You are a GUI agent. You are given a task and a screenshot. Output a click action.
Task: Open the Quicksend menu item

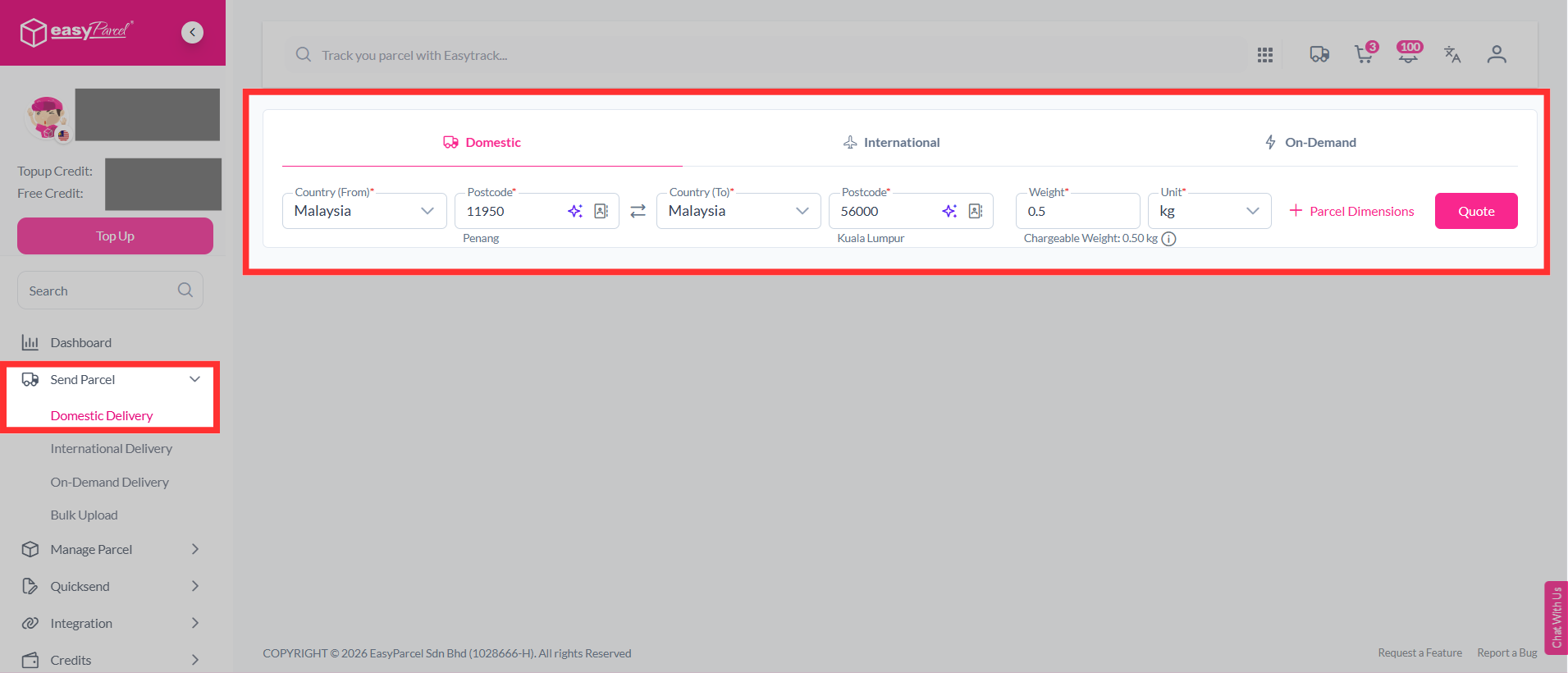[80, 586]
